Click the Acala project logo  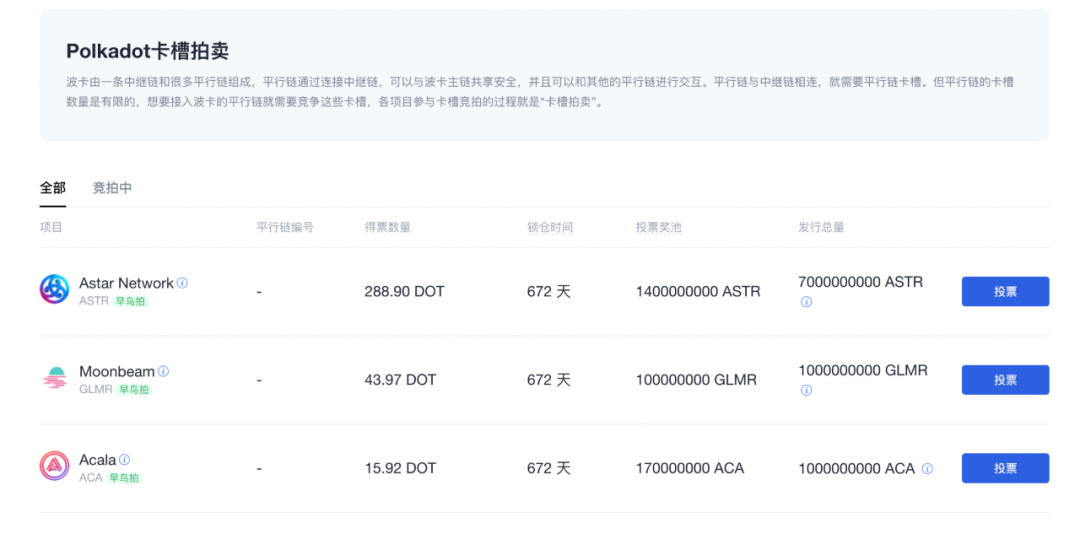pyautogui.click(x=54, y=466)
